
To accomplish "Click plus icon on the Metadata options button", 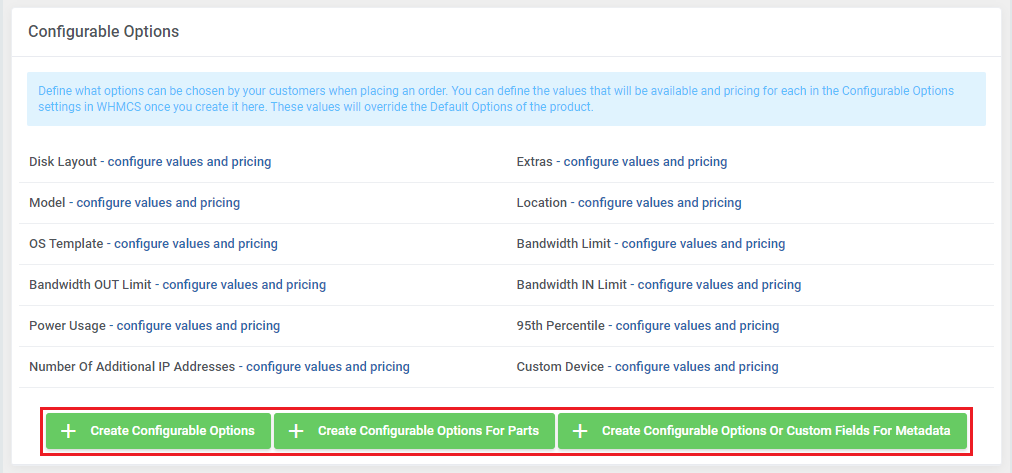I will click(580, 431).
